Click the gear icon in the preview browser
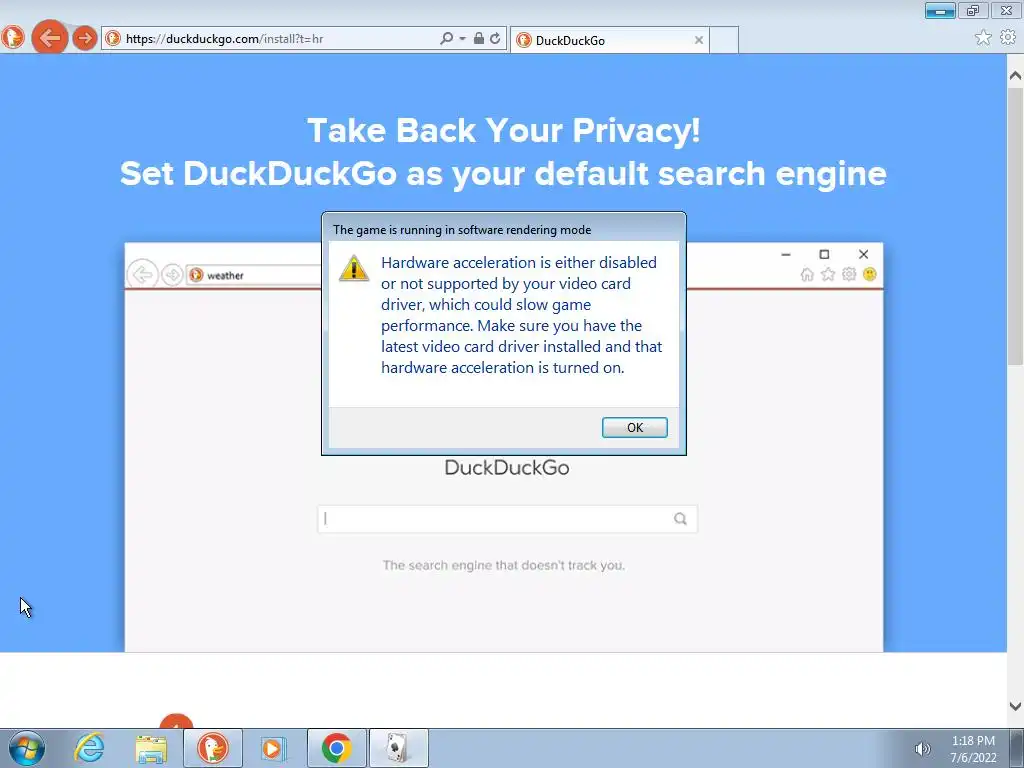The image size is (1024, 768). click(849, 274)
